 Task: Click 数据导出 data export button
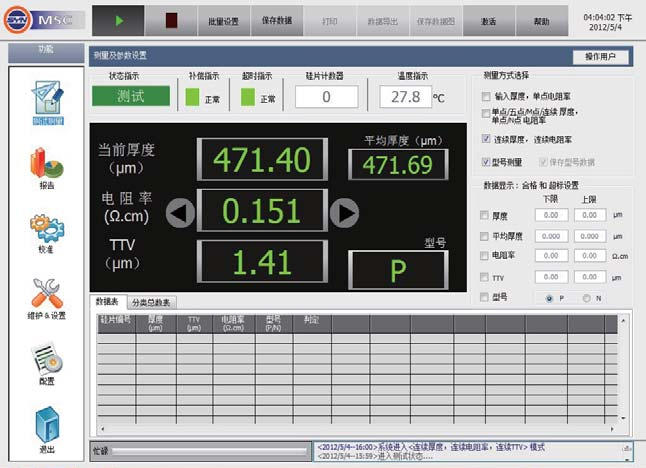[383, 21]
